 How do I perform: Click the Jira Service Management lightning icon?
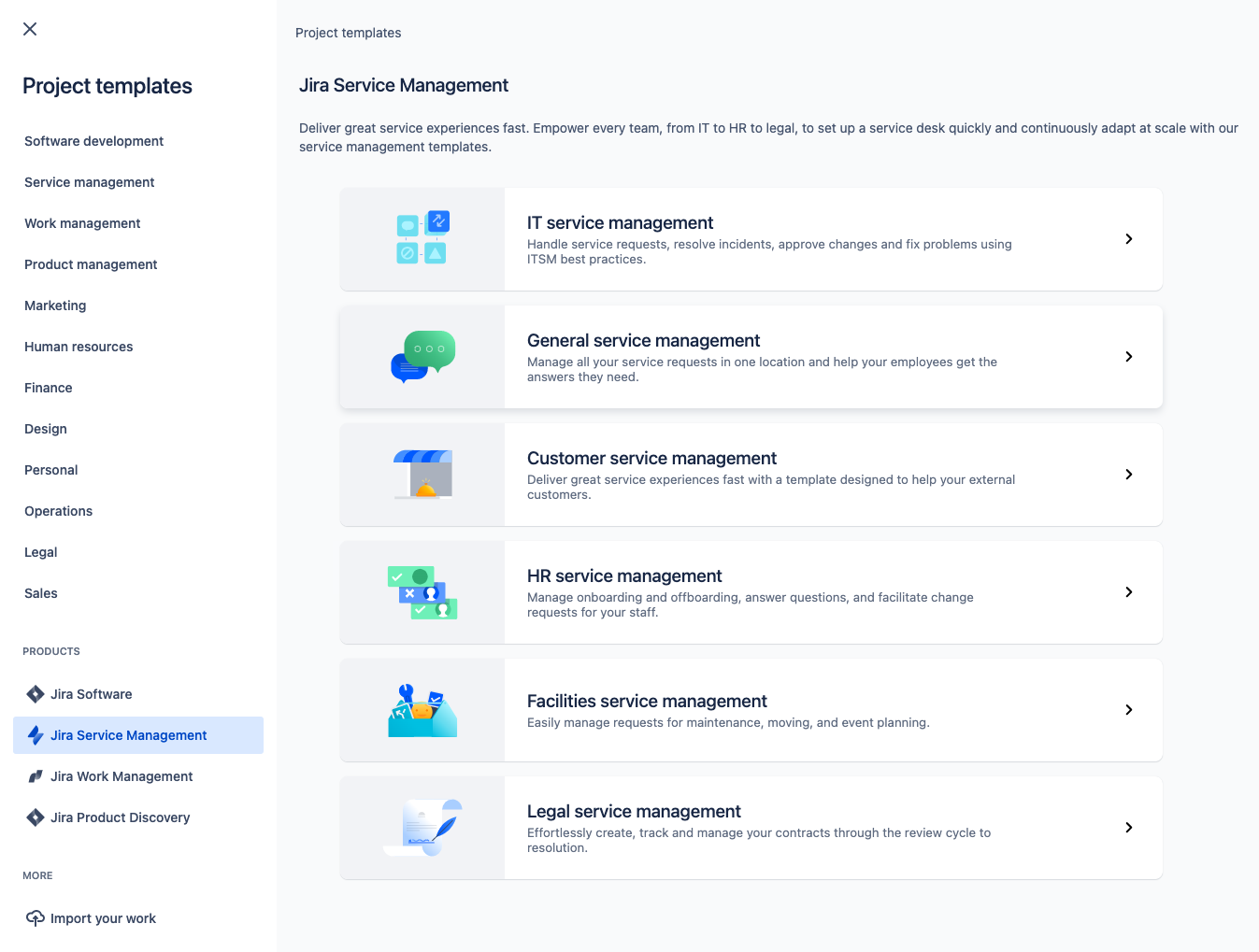click(x=35, y=735)
